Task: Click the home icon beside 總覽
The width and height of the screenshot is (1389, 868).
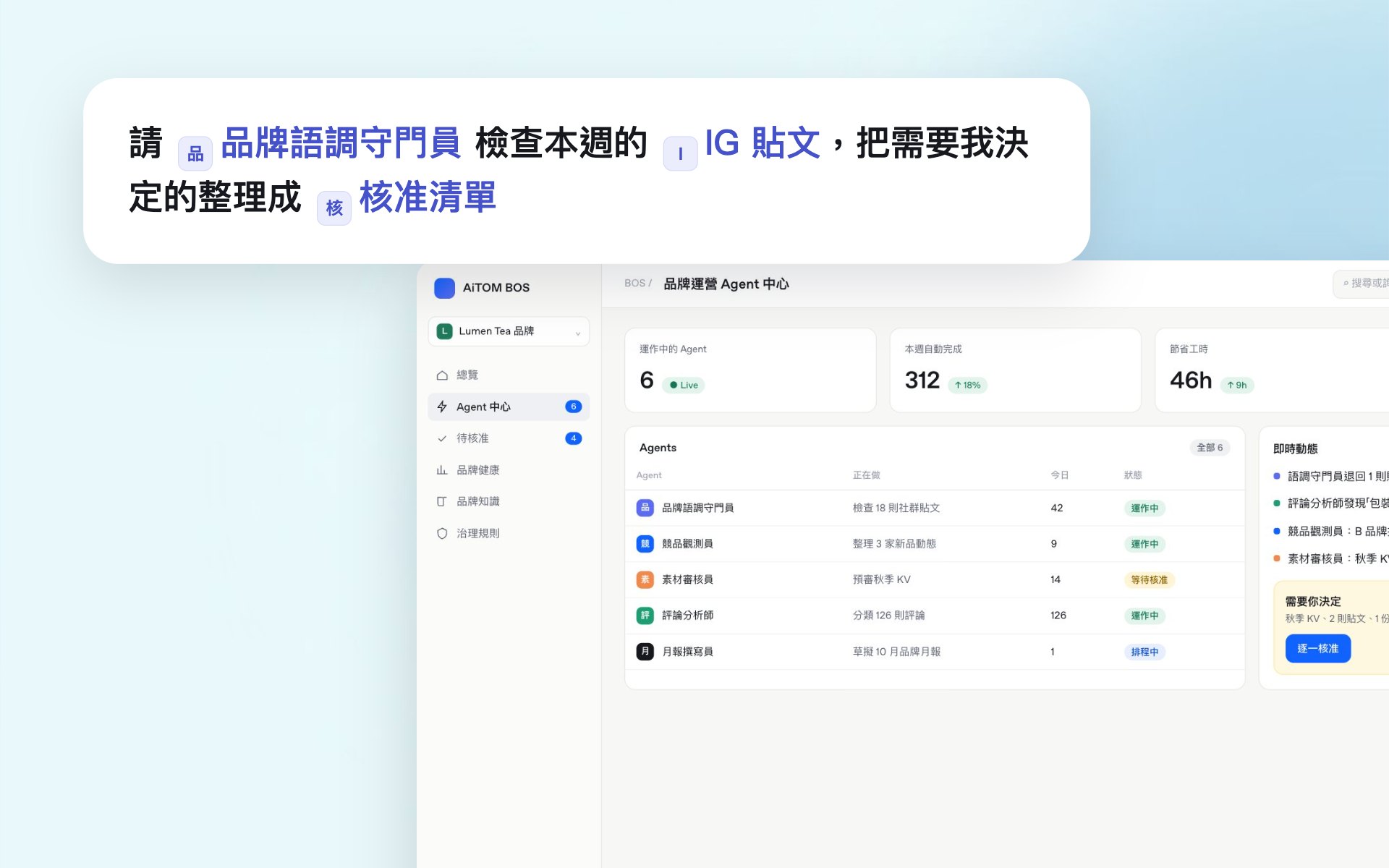Action: pyautogui.click(x=442, y=375)
